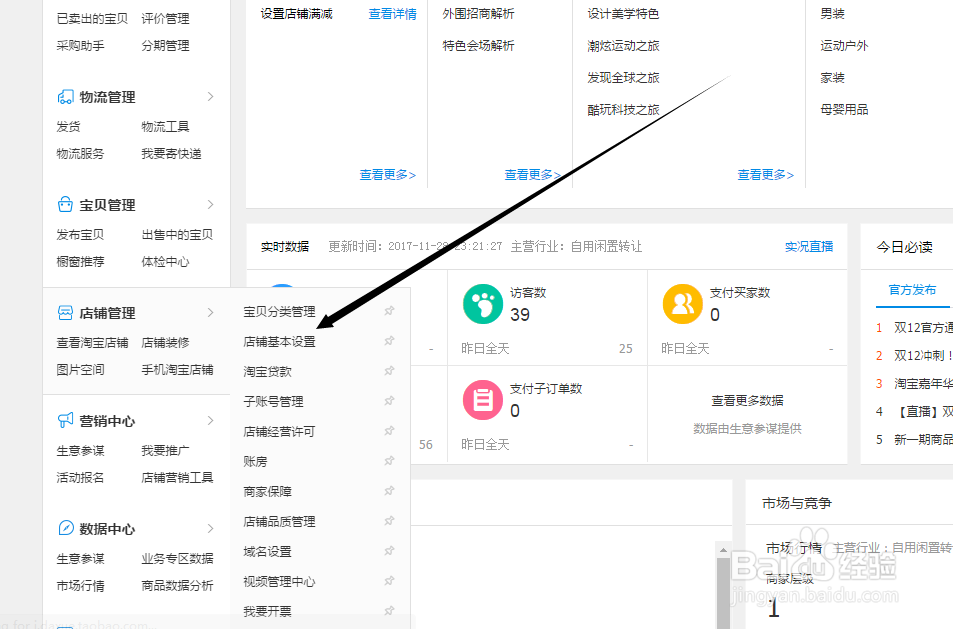The image size is (953, 629).
Task: Open the 实况直播 link
Action: [809, 246]
